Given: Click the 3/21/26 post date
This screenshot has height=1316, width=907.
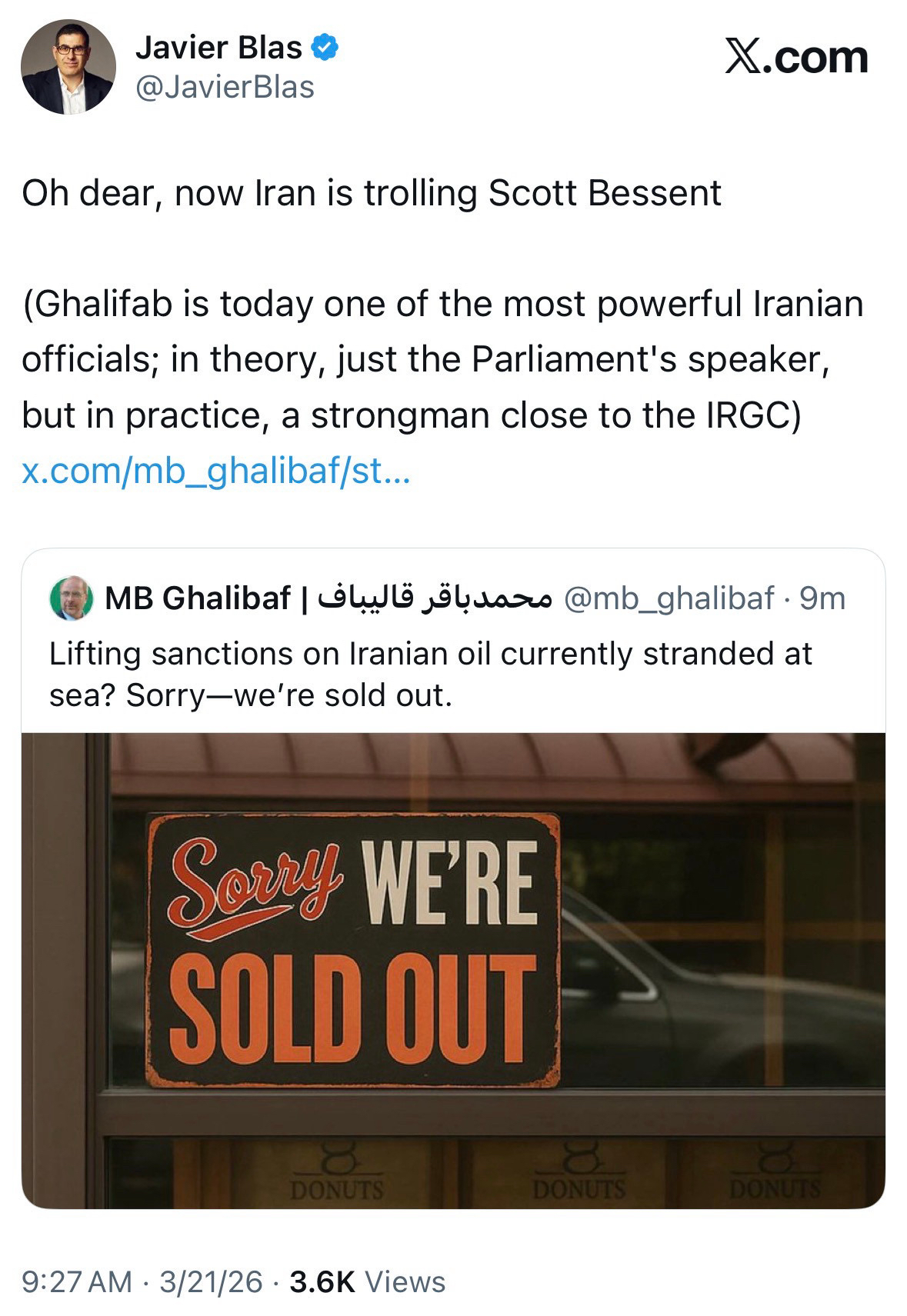Looking at the screenshot, I should click(211, 1281).
